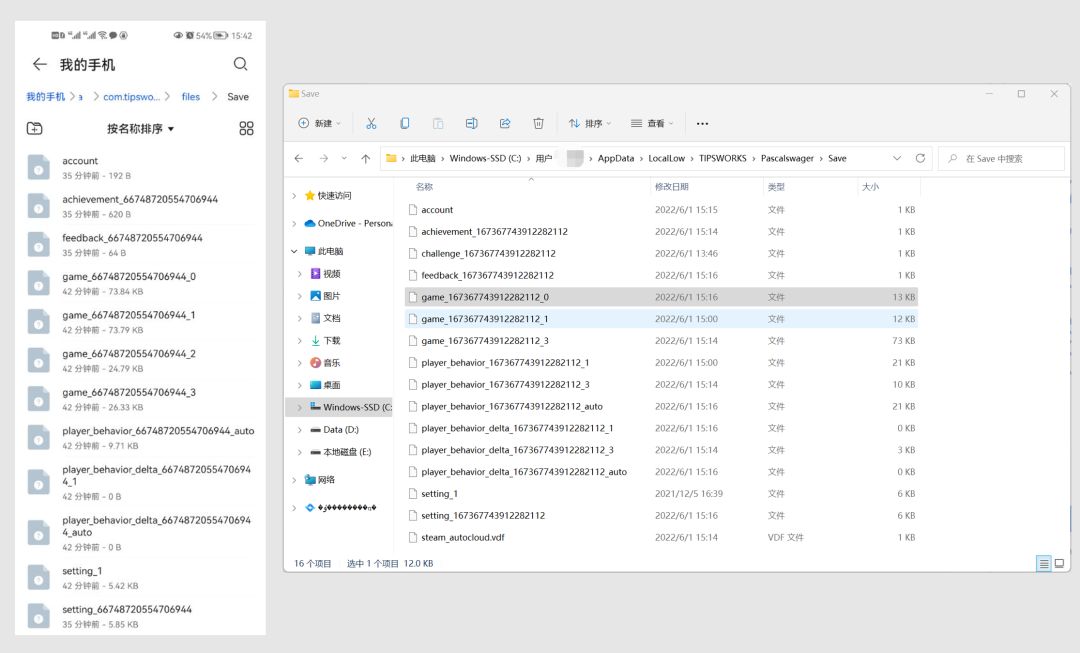Click the 在 Save 中搜索 search box
1080x653 pixels.
(x=1005, y=158)
